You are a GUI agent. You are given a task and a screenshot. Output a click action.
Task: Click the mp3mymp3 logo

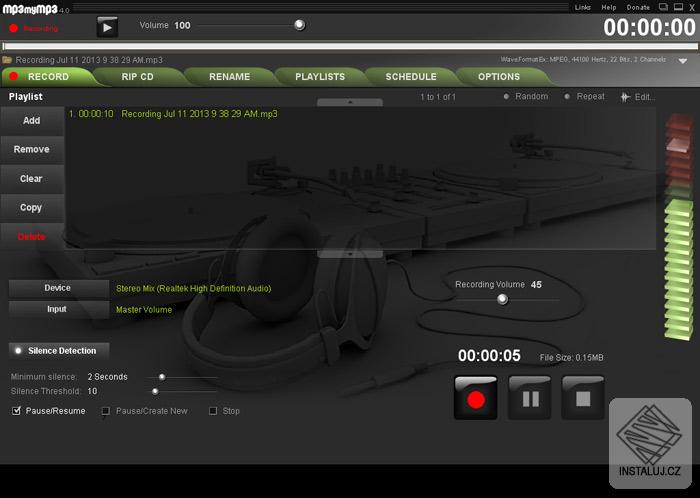tap(30, 9)
